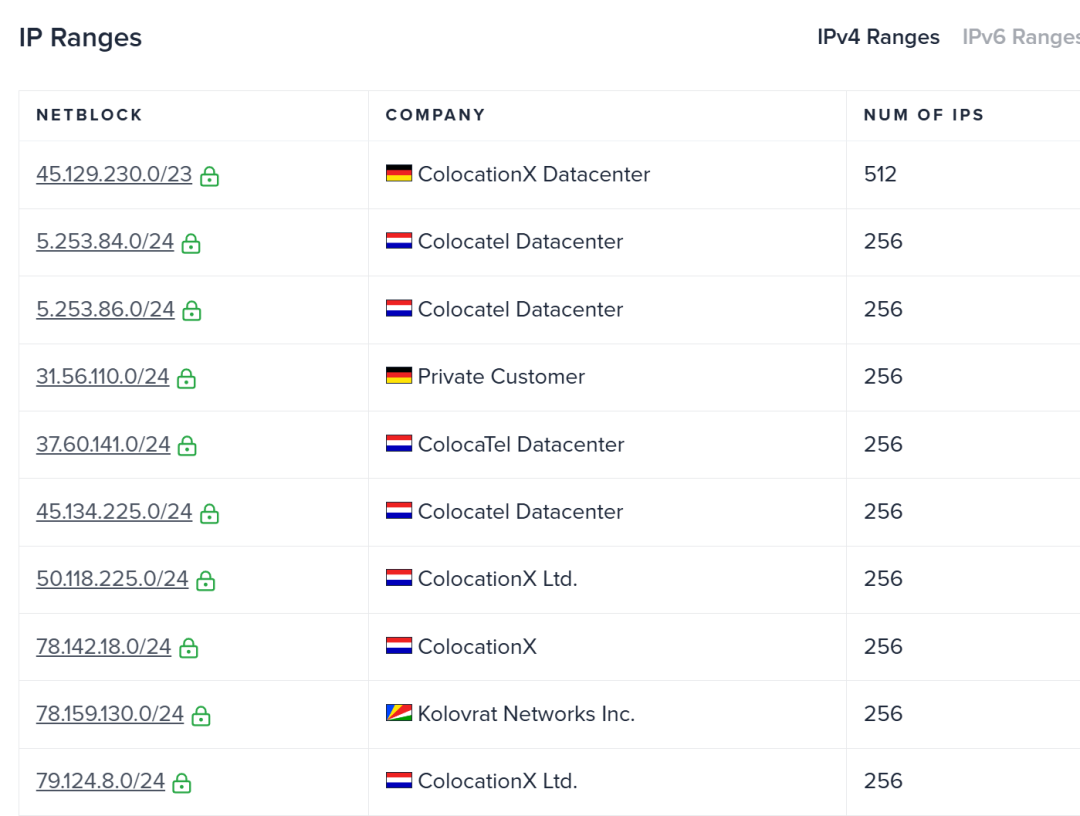Click the COMPANY column header
The height and width of the screenshot is (816, 1080).
coord(435,115)
